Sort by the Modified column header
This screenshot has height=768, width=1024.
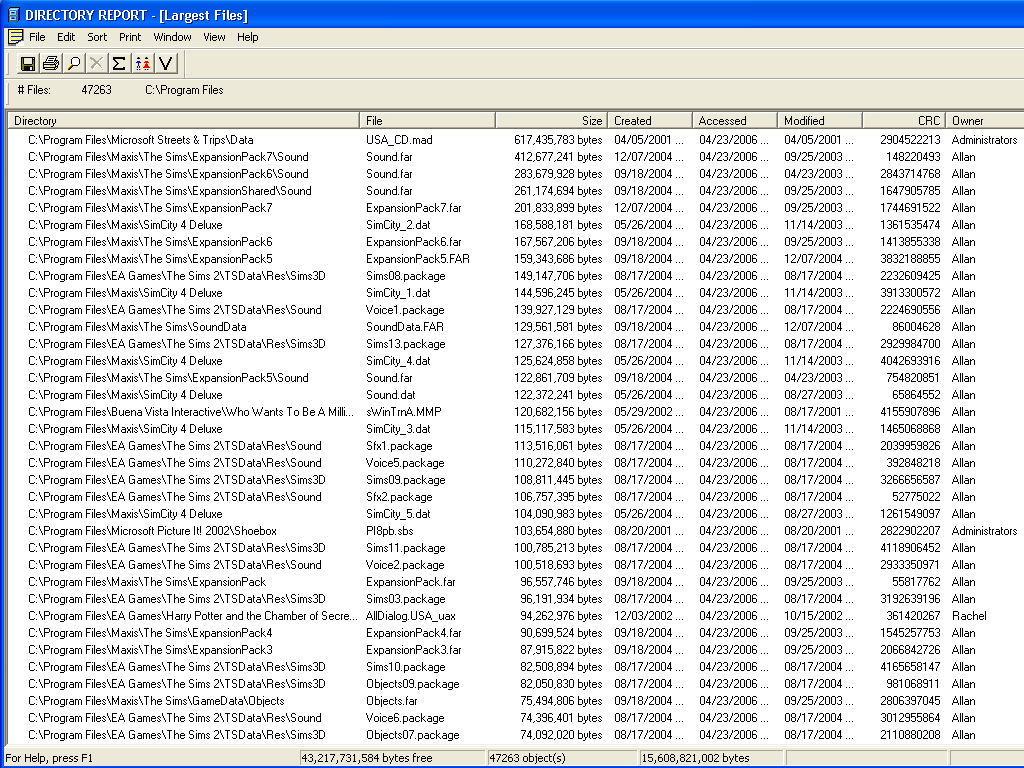(820, 121)
